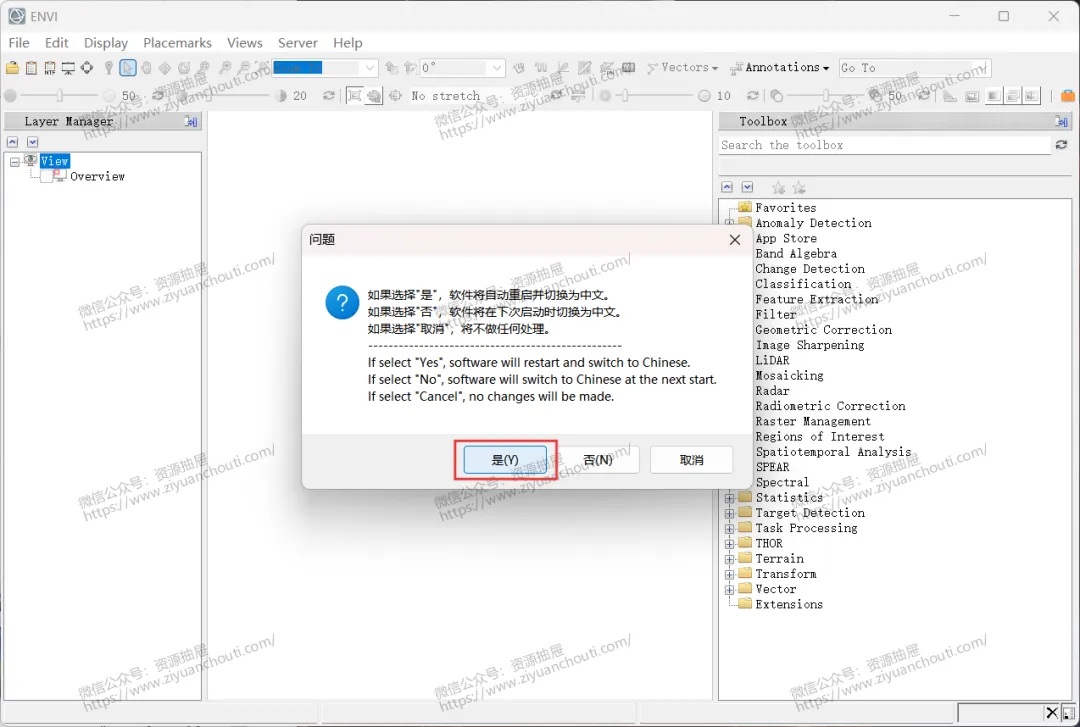Viewport: 1080px width, 727px height.
Task: Reset contrast with refresh icon beside 20
Action: [329, 96]
